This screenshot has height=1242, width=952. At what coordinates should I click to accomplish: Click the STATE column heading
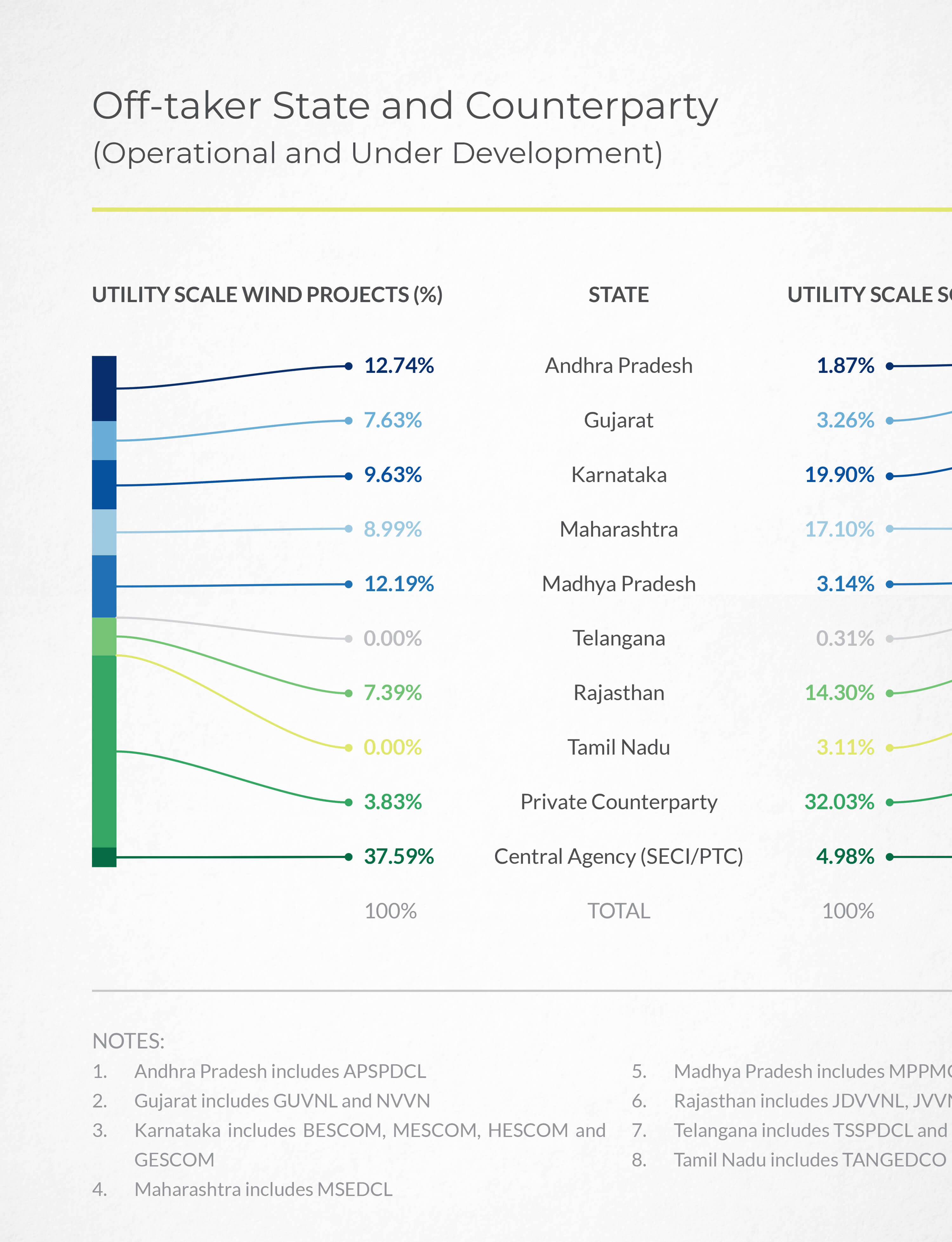pos(618,295)
